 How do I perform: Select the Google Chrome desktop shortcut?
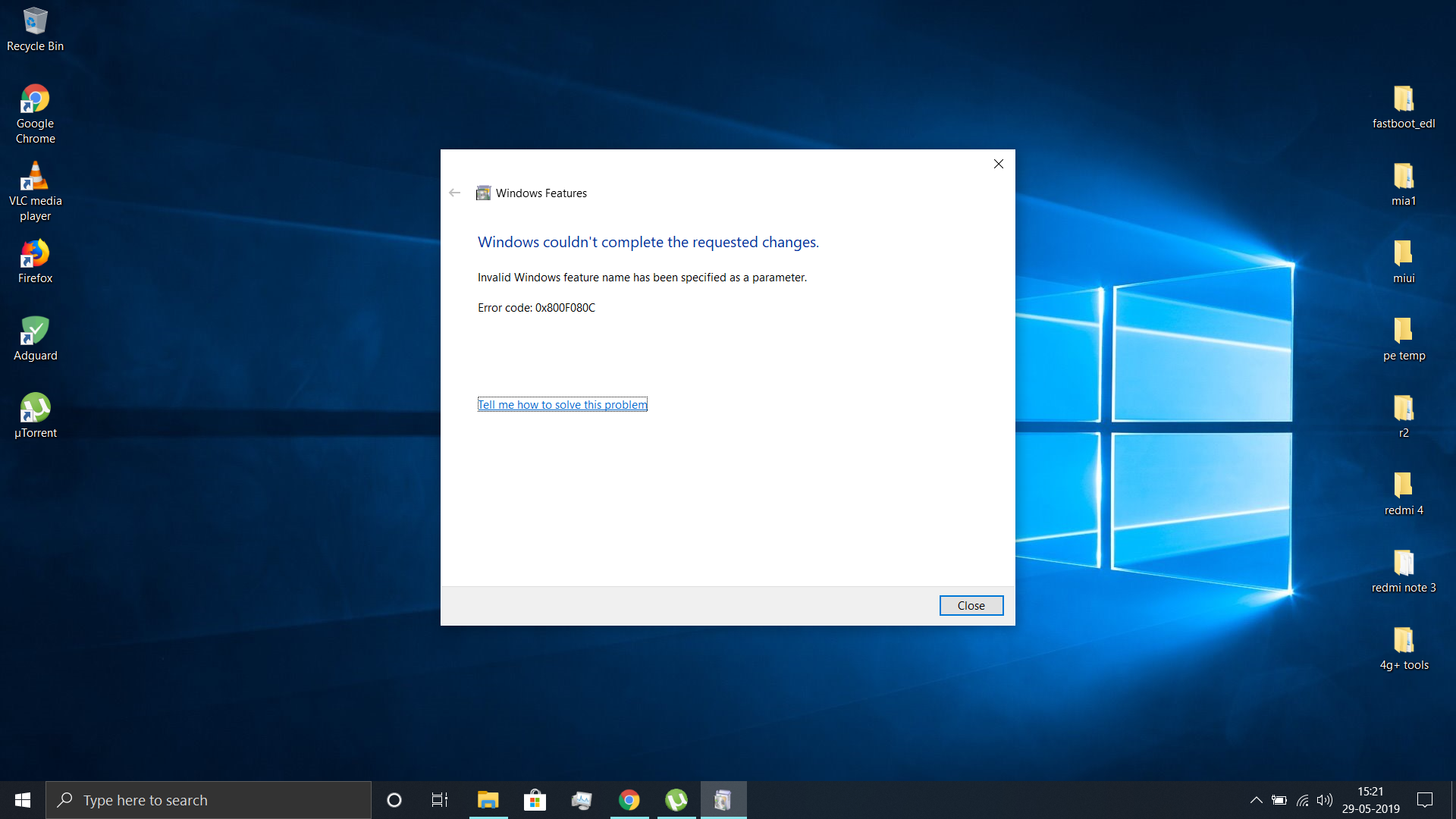coord(35,112)
